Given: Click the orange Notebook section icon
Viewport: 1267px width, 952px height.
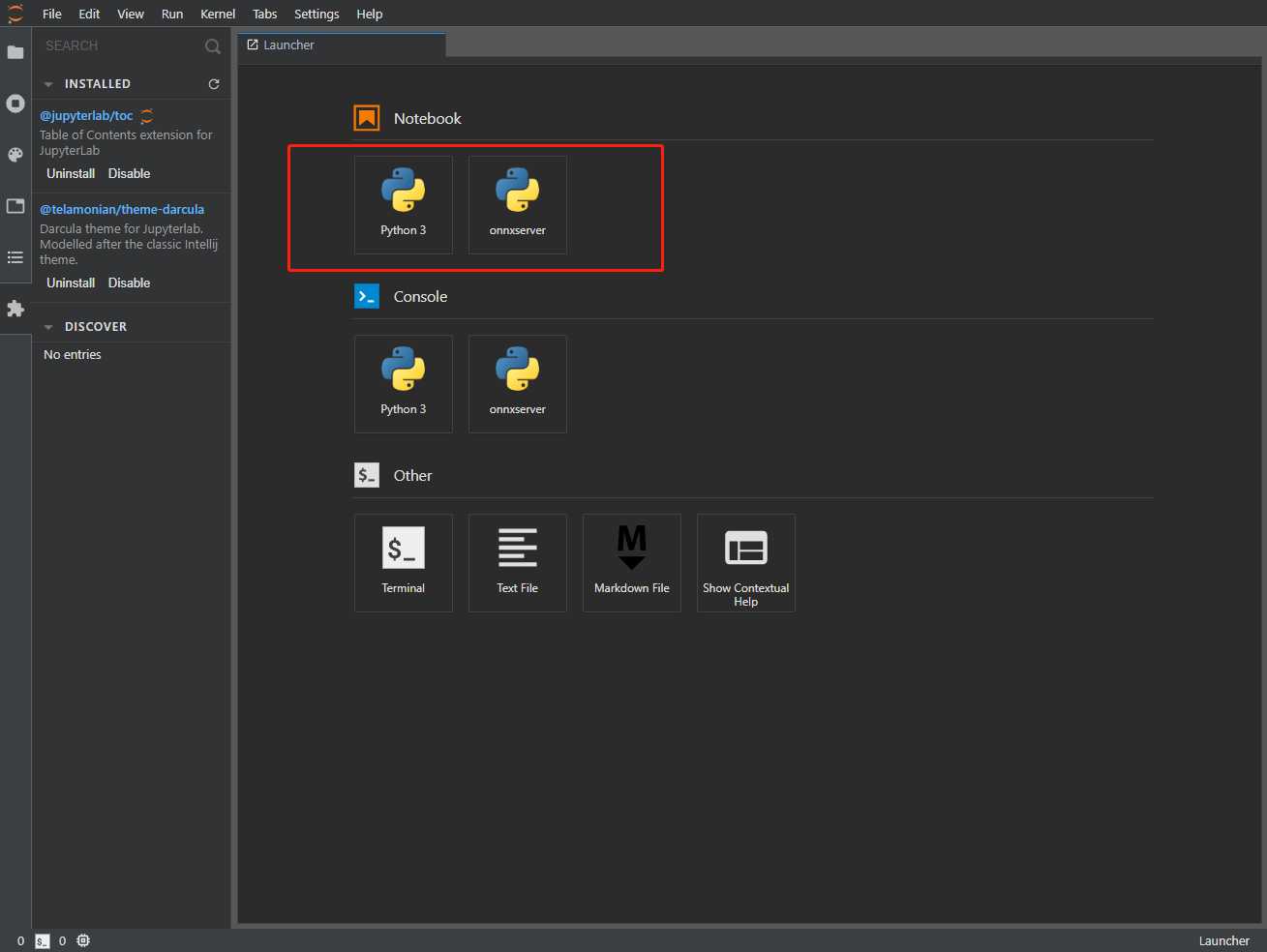Looking at the screenshot, I should pos(367,118).
